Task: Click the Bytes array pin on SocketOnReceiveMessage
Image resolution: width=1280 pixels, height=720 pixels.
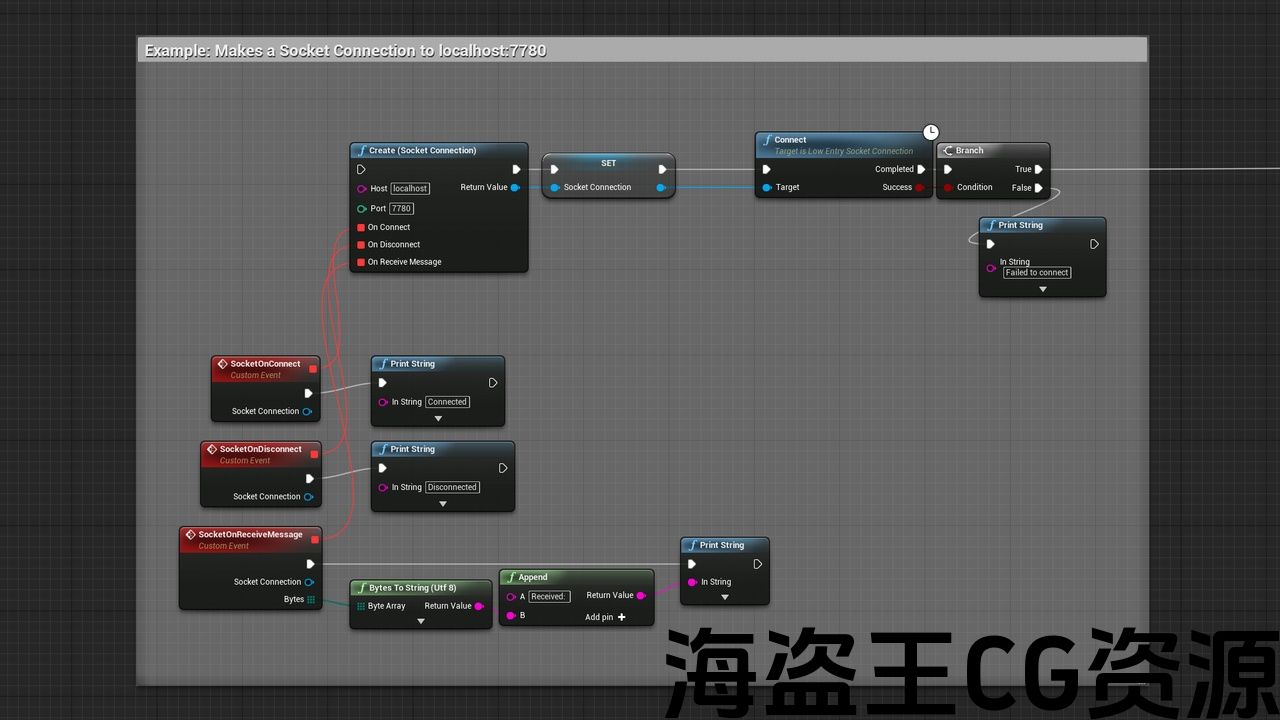Action: [311, 600]
